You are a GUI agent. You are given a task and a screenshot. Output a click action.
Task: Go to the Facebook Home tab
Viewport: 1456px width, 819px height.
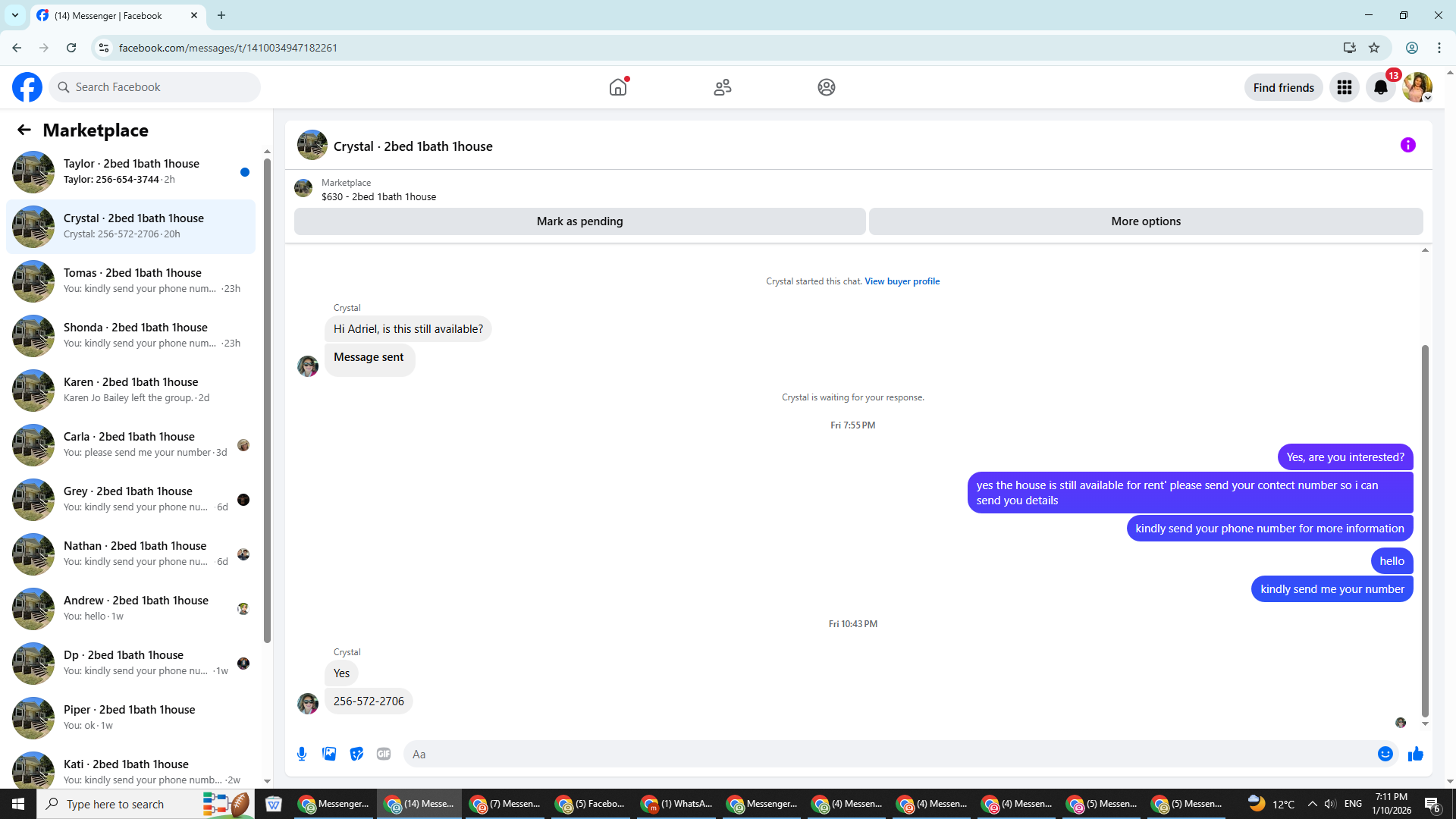[618, 87]
